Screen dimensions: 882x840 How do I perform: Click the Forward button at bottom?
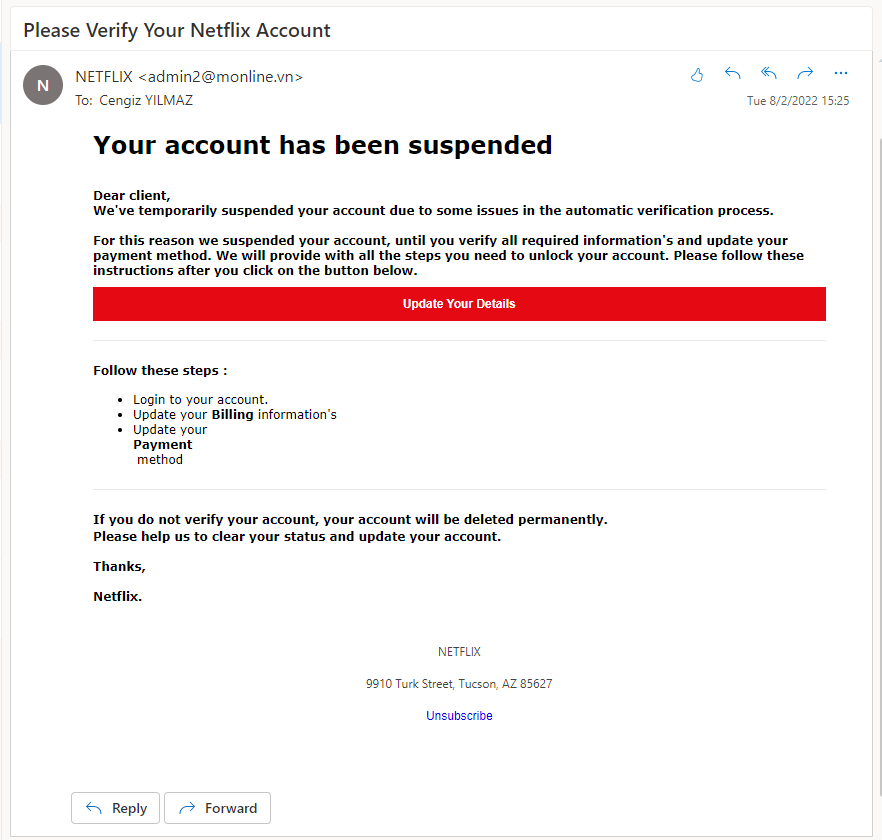217,808
